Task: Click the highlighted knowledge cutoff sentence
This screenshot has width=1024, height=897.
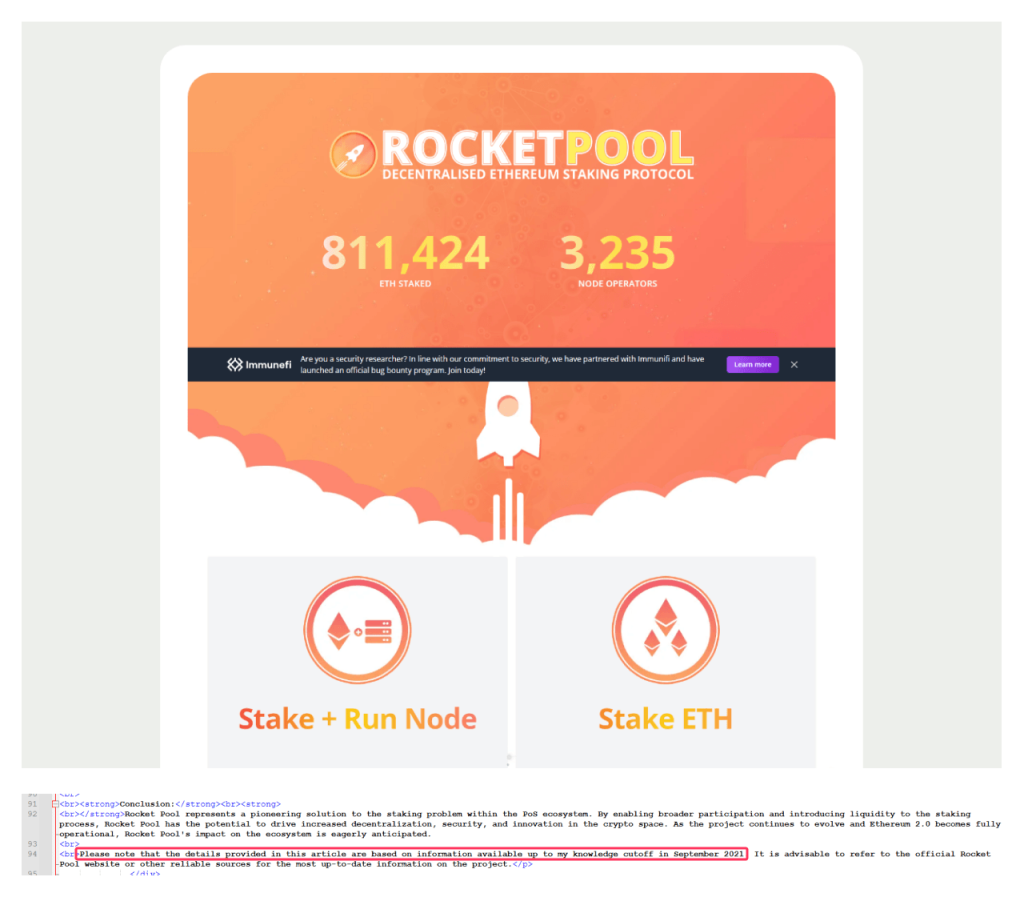Action: 412,854
